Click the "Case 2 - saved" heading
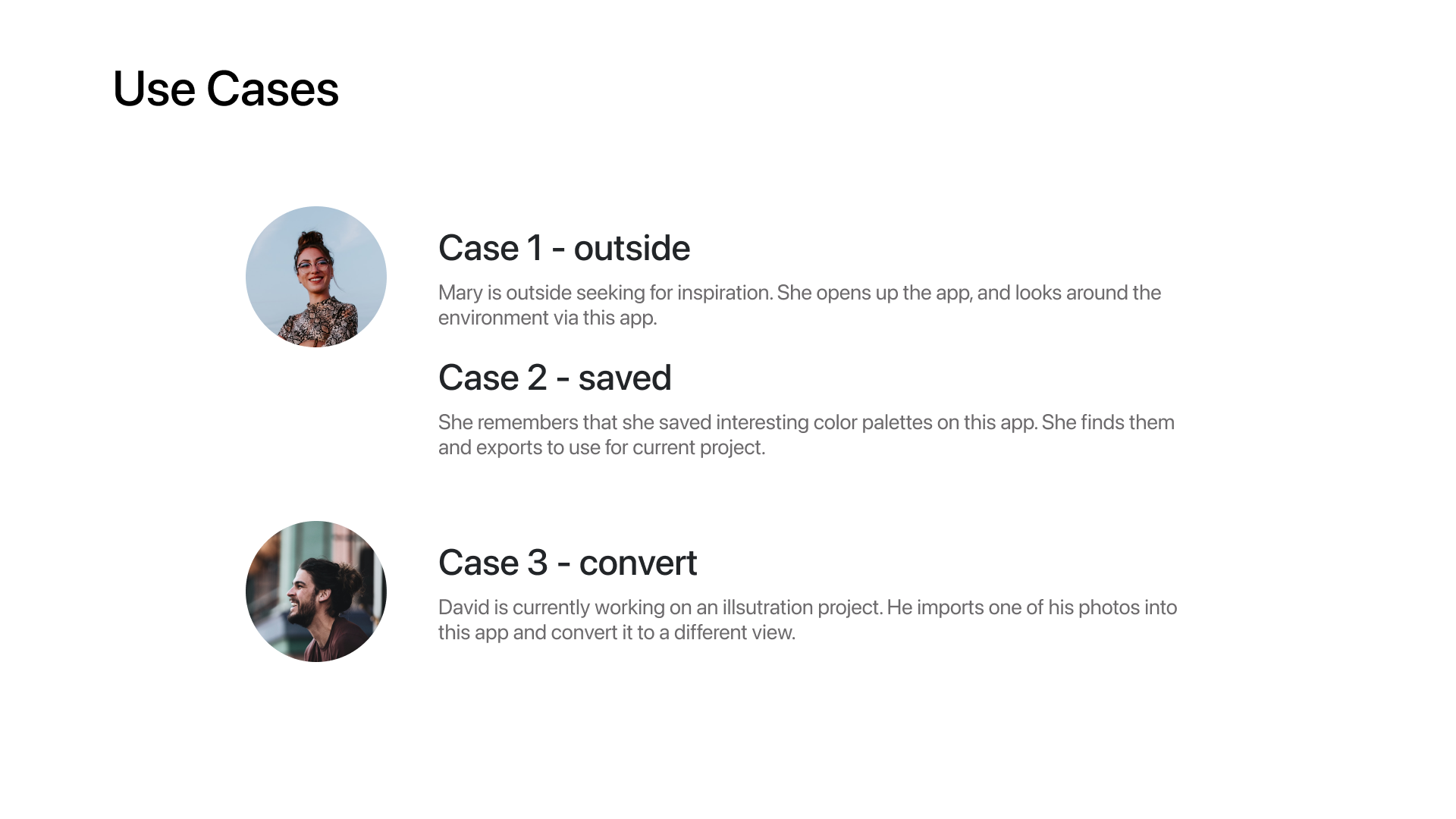 tap(554, 378)
